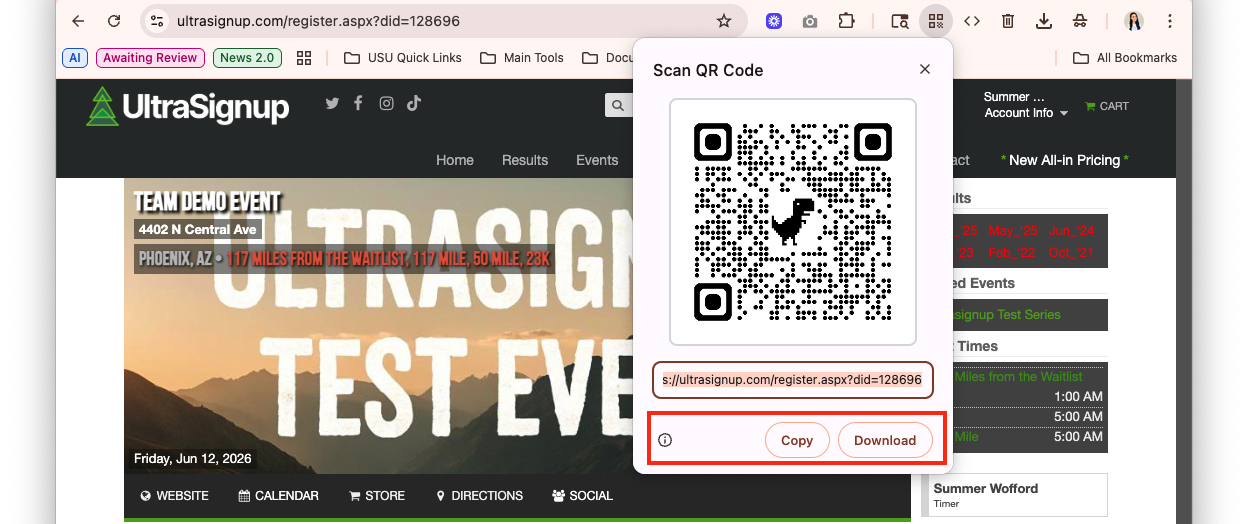
Task: Click the info icon in QR popup
Action: pos(665,440)
